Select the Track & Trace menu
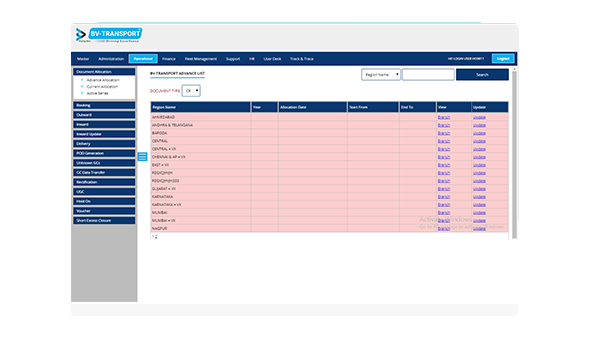This screenshot has width=590, height=360. coord(301,59)
